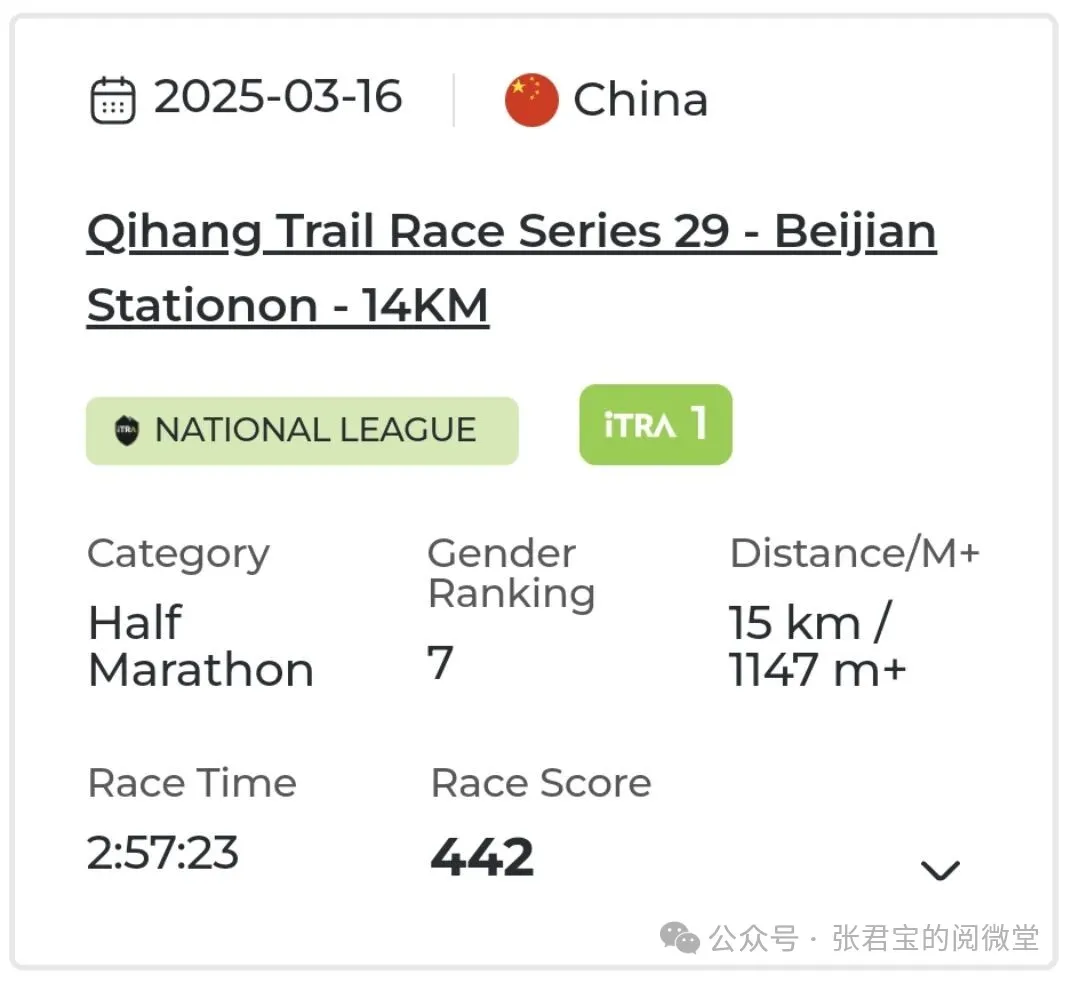The width and height of the screenshot is (1073, 981).
Task: Click the ITRA shield icon in National League badge
Action: (x=127, y=431)
